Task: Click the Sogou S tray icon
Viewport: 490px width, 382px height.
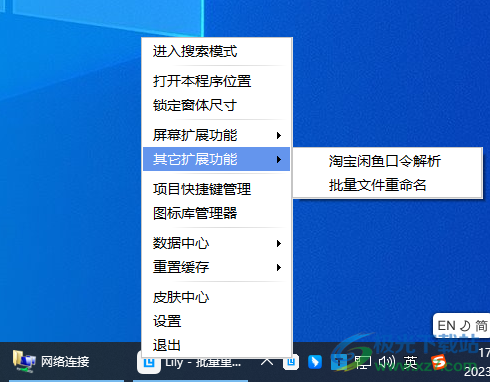Action: 438,362
